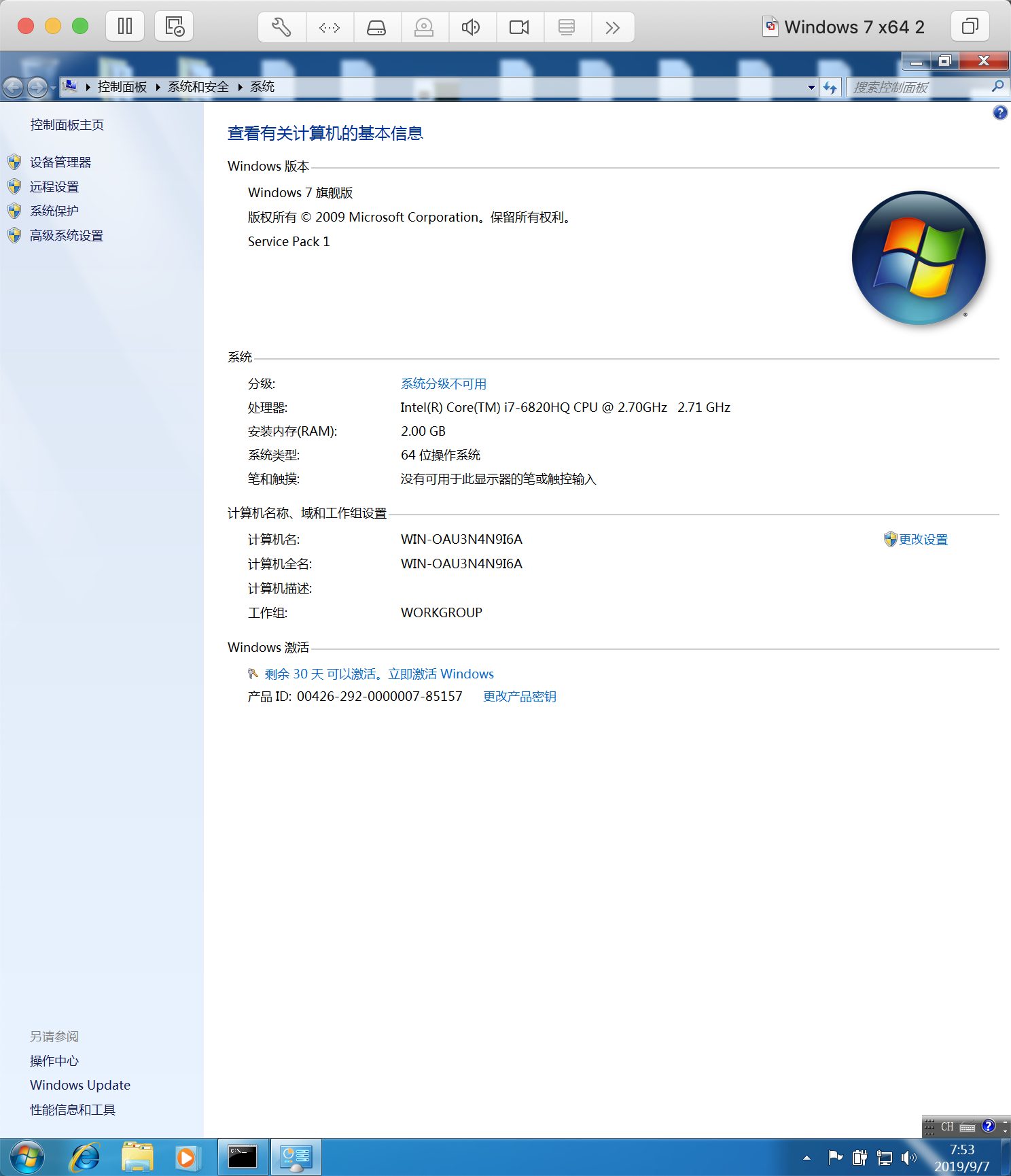Image resolution: width=1011 pixels, height=1176 pixels.
Task: Open 设备管理器
Action: (x=60, y=162)
